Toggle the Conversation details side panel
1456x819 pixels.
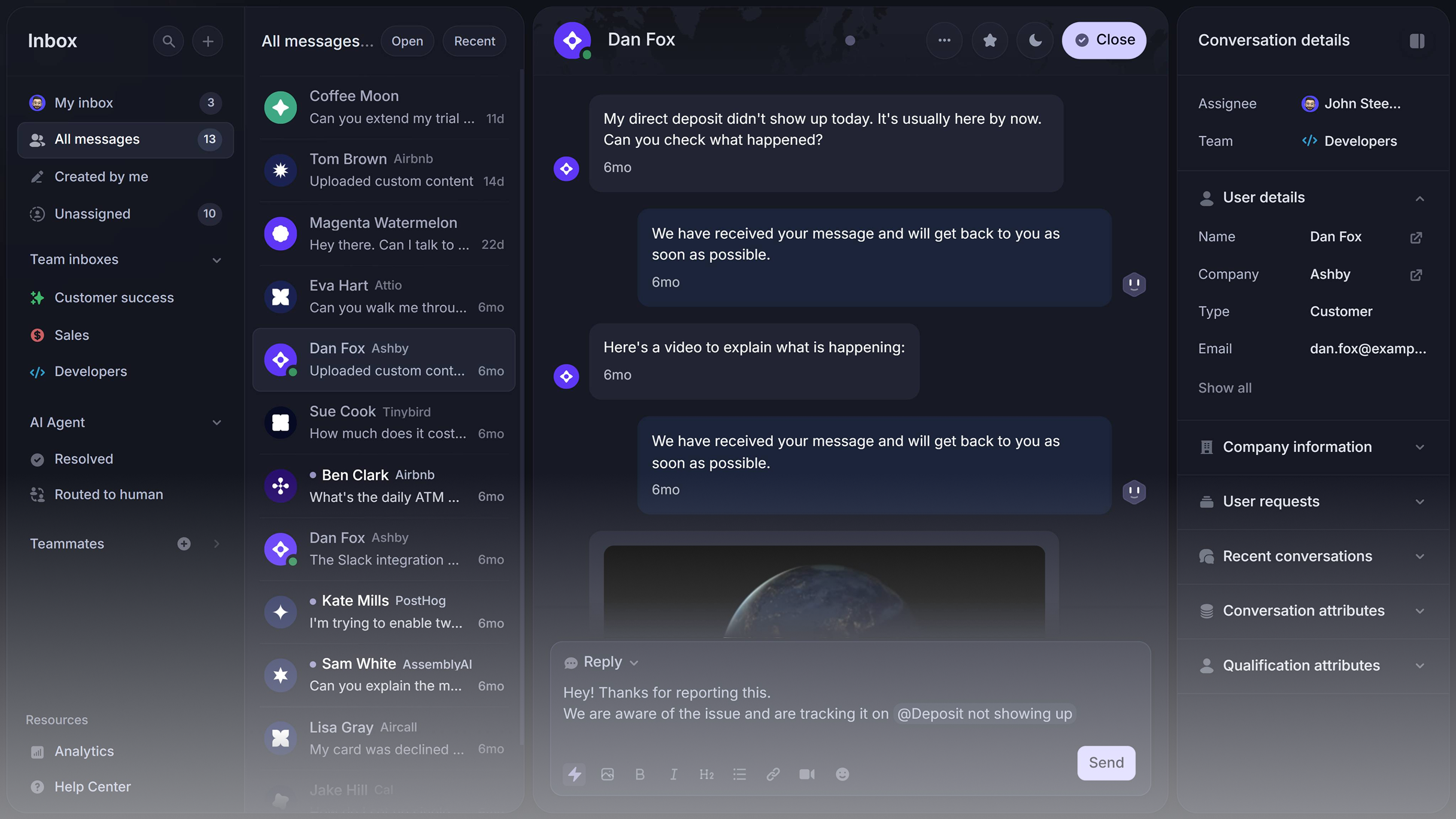pyautogui.click(x=1418, y=41)
